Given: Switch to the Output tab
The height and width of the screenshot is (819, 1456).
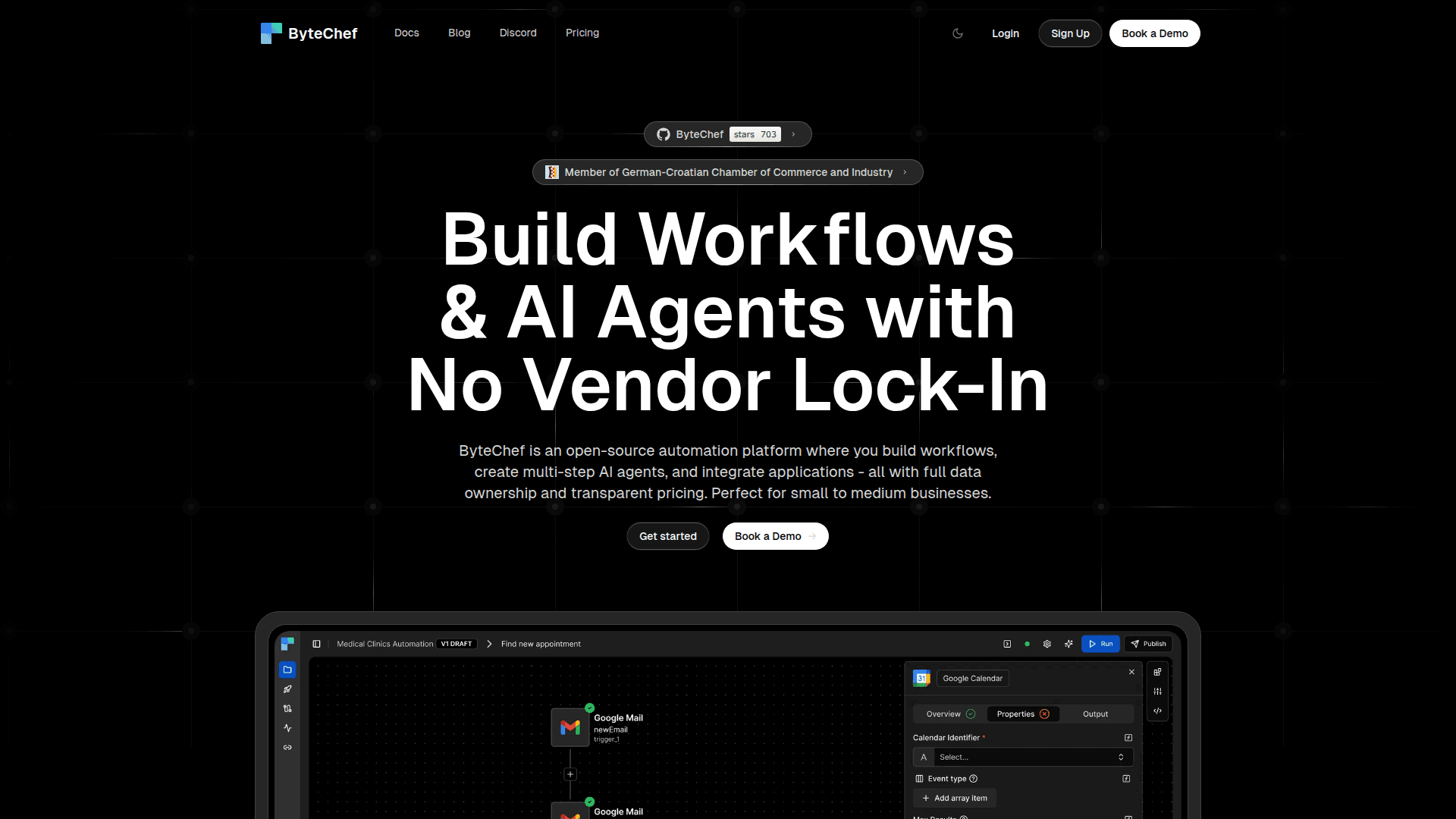Looking at the screenshot, I should pos(1095,714).
